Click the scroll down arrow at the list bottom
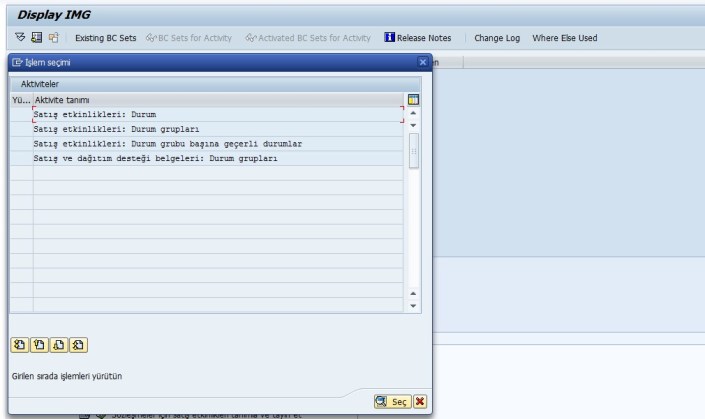The height and width of the screenshot is (419, 705). click(414, 305)
